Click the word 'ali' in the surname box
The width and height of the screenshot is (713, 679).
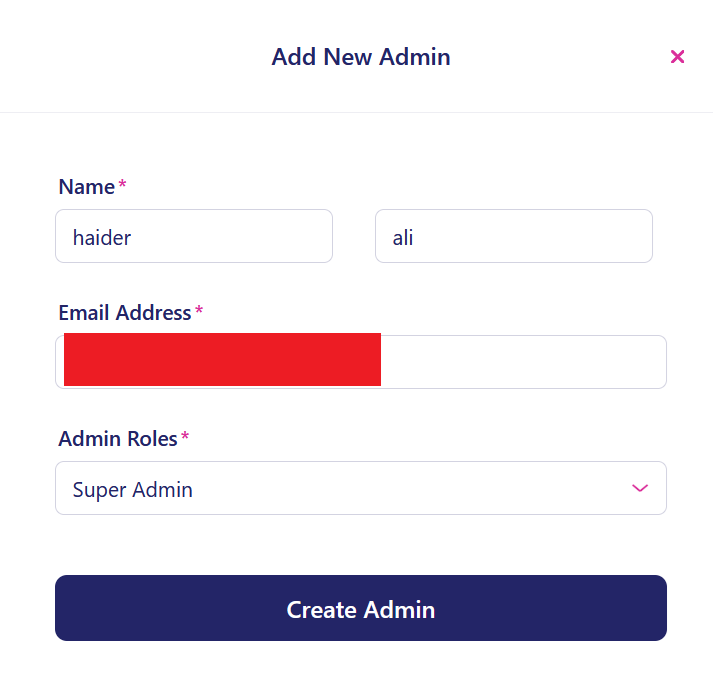click(403, 238)
